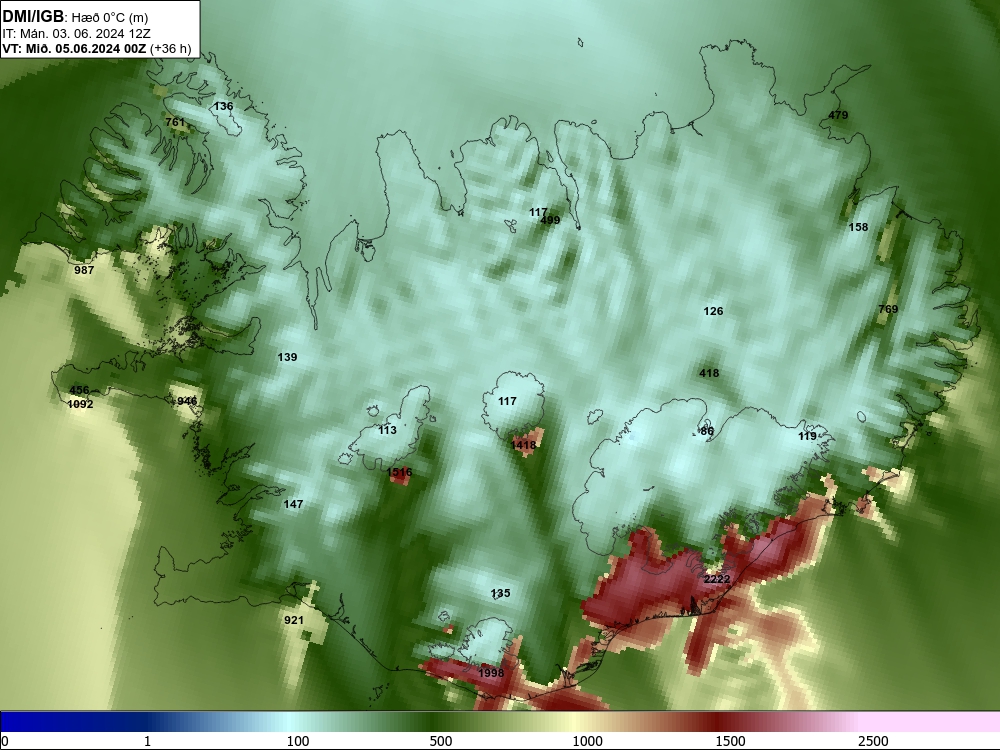Select the 1092 value label
Image resolution: width=1000 pixels, height=750 pixels.
80,404
